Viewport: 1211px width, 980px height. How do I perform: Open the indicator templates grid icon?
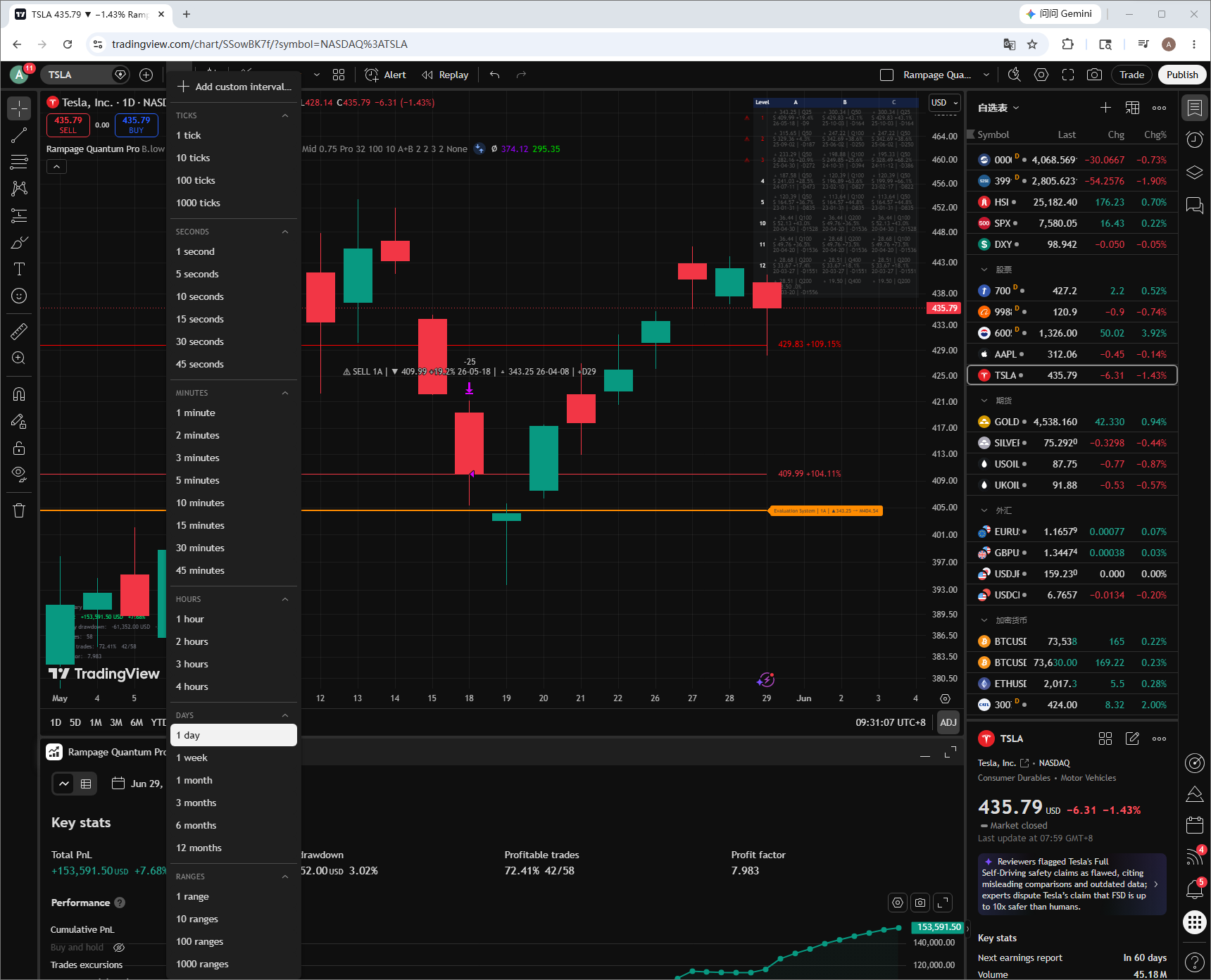pos(339,75)
